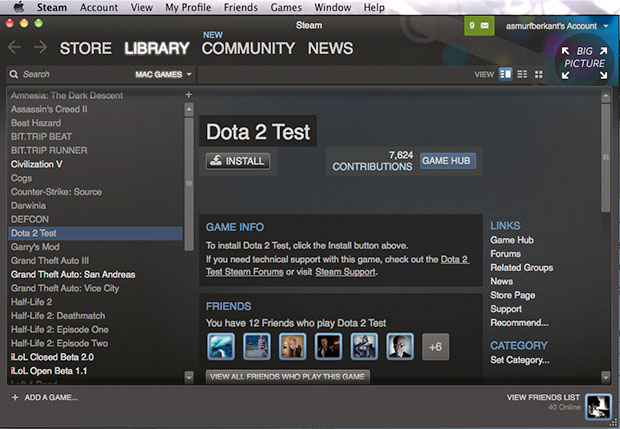620x429 pixels.
Task: Go to the Store tab
Action: point(86,48)
